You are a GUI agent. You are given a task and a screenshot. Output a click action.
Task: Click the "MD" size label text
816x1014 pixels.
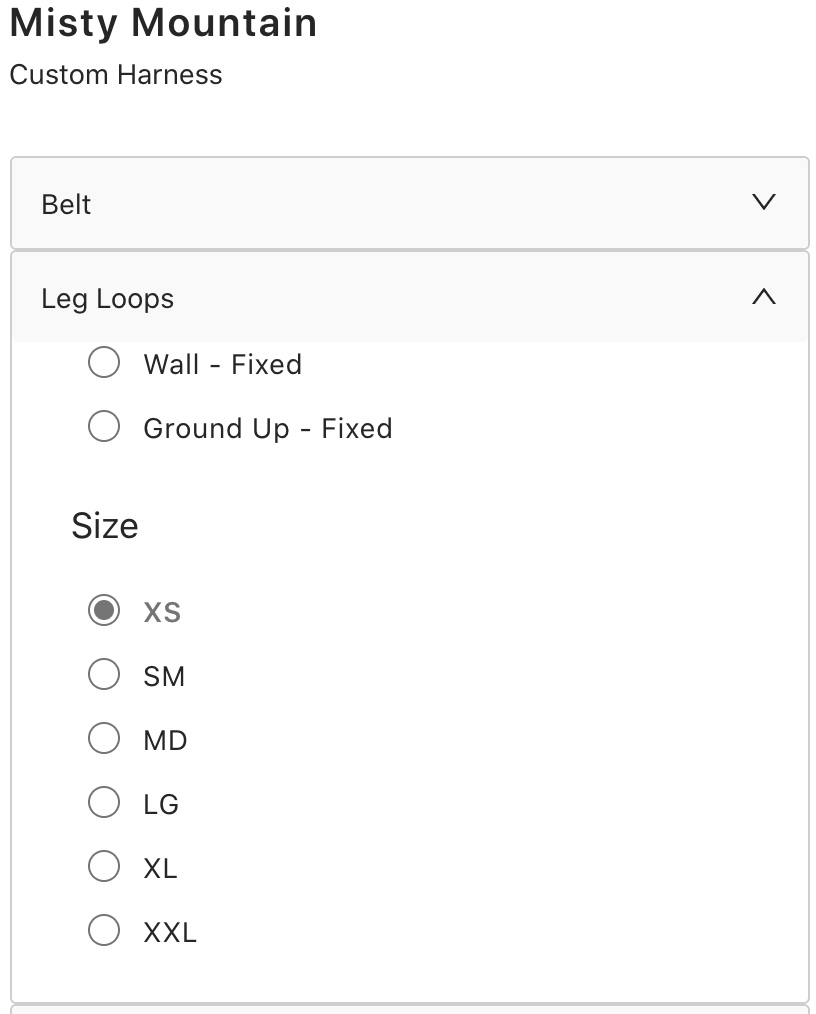point(165,741)
